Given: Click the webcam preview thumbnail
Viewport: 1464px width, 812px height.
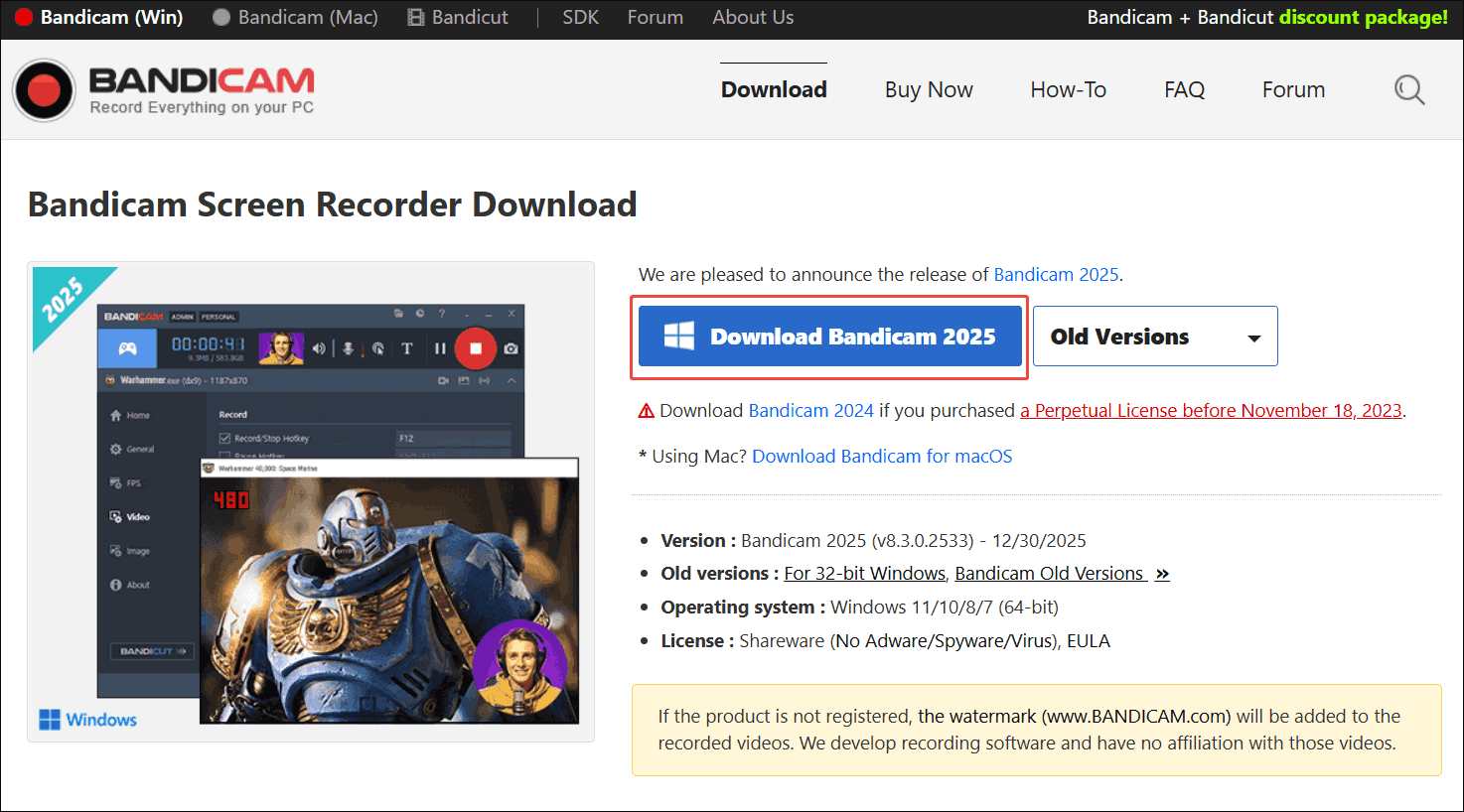Looking at the screenshot, I should point(281,347).
